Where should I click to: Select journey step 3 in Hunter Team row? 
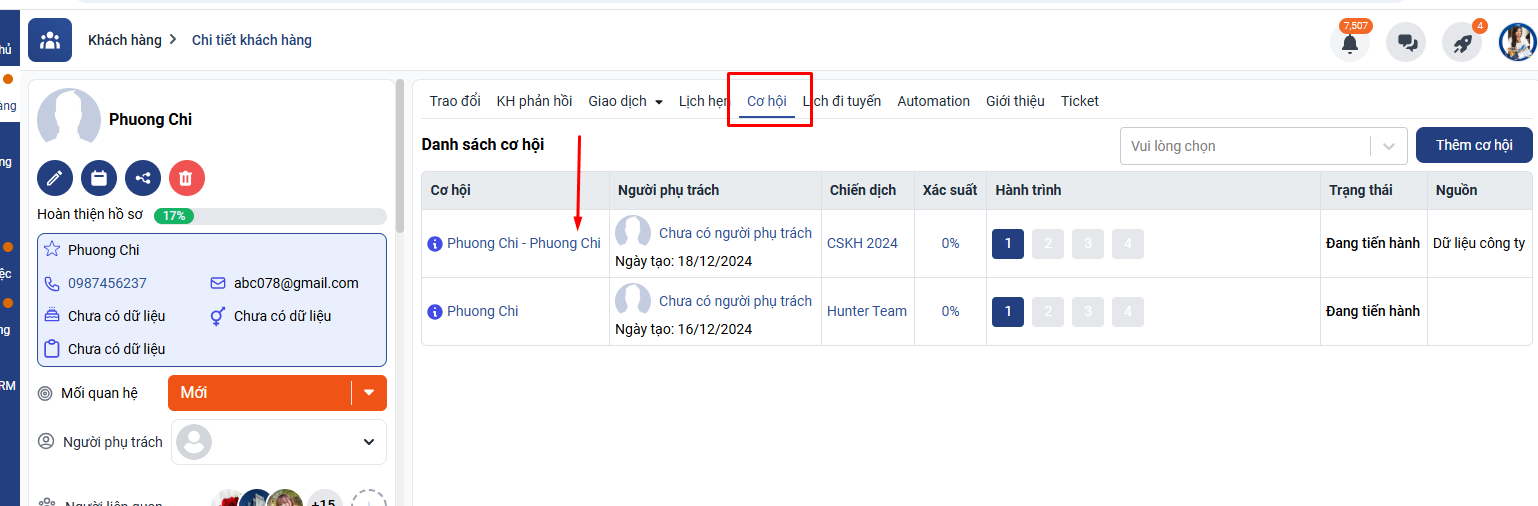tap(1088, 312)
